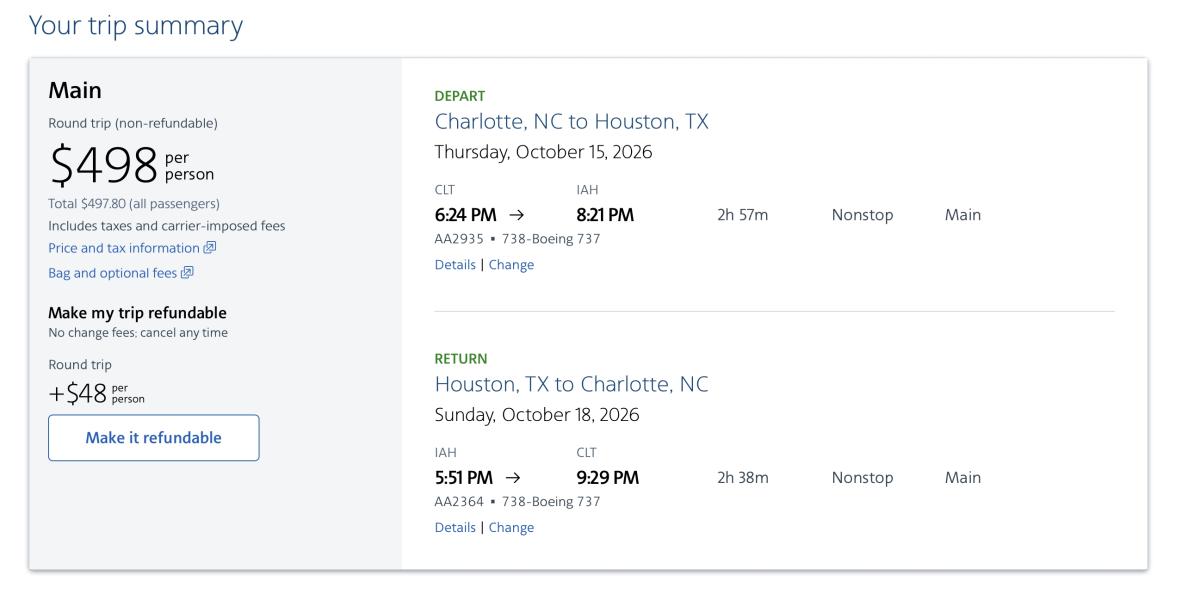
Task: Click flight number AA2935 aircraft info
Action: point(517,239)
